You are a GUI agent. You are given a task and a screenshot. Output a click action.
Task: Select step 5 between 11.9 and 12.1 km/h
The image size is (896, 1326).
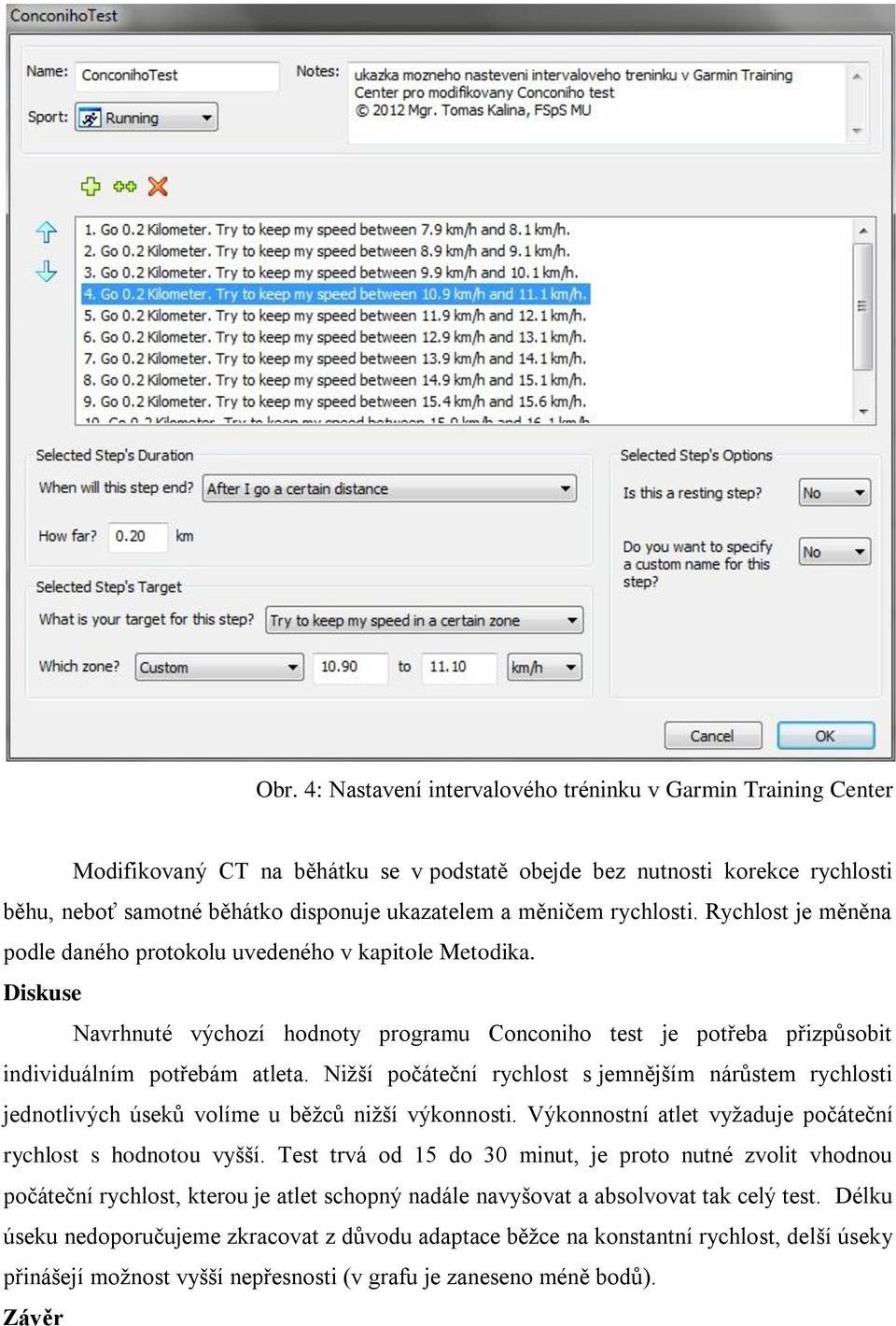[x=335, y=316]
